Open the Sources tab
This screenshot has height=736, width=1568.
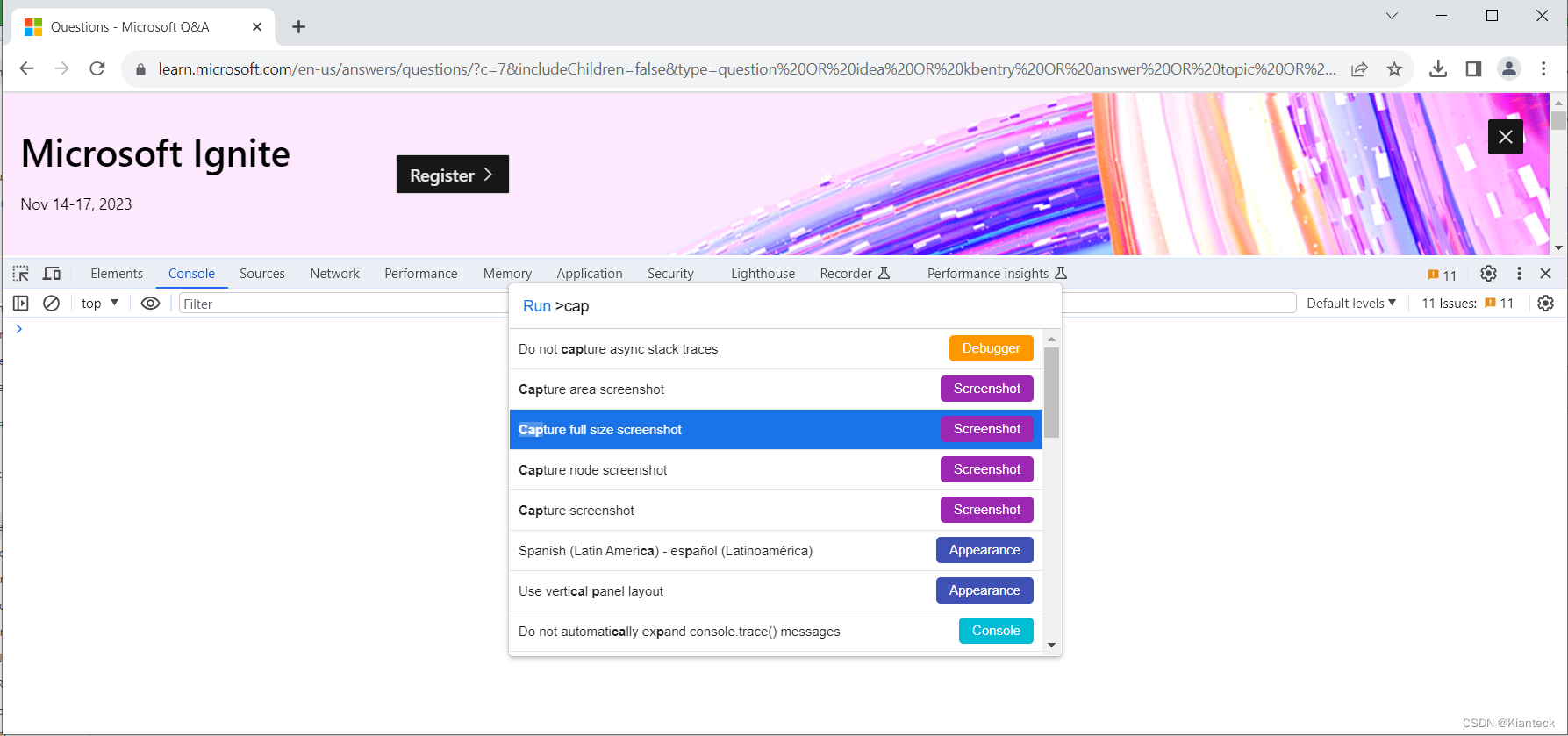262,274
